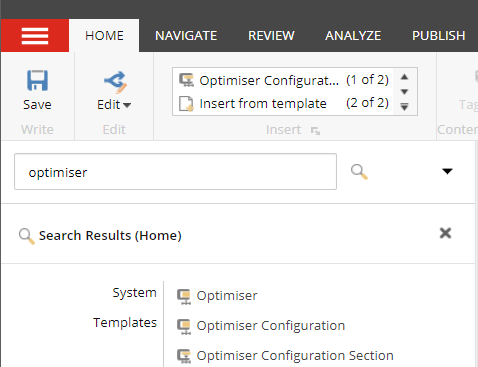Click the Save floppy disk icon
Image resolution: width=478 pixels, height=367 pixels.
pos(37,80)
